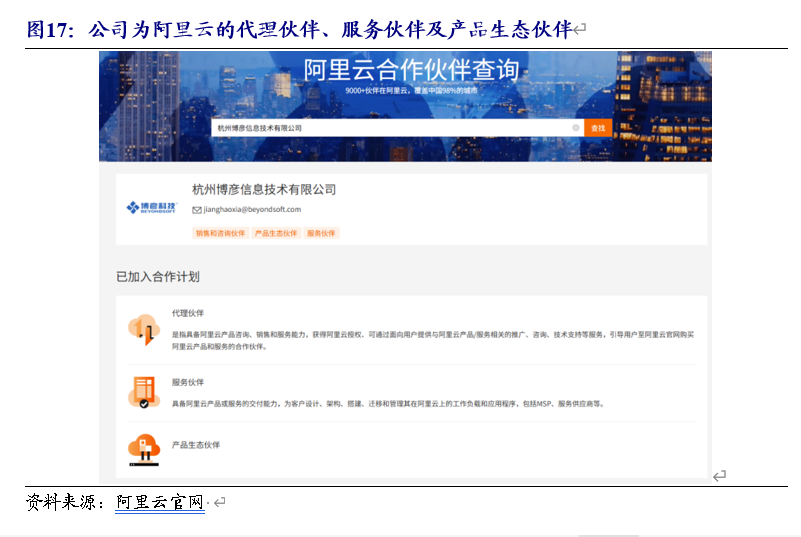
Task: Click the envelope icon beside the email
Action: (x=197, y=210)
